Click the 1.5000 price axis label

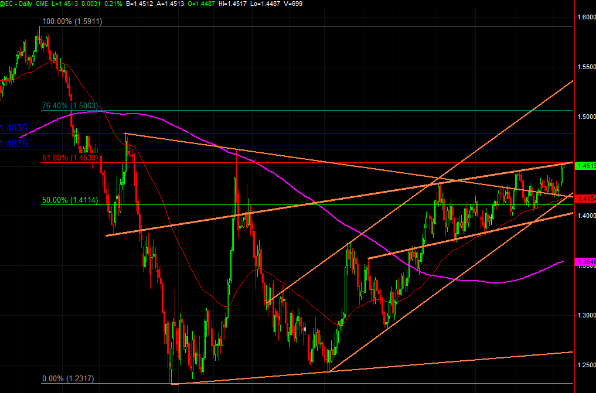586,117
